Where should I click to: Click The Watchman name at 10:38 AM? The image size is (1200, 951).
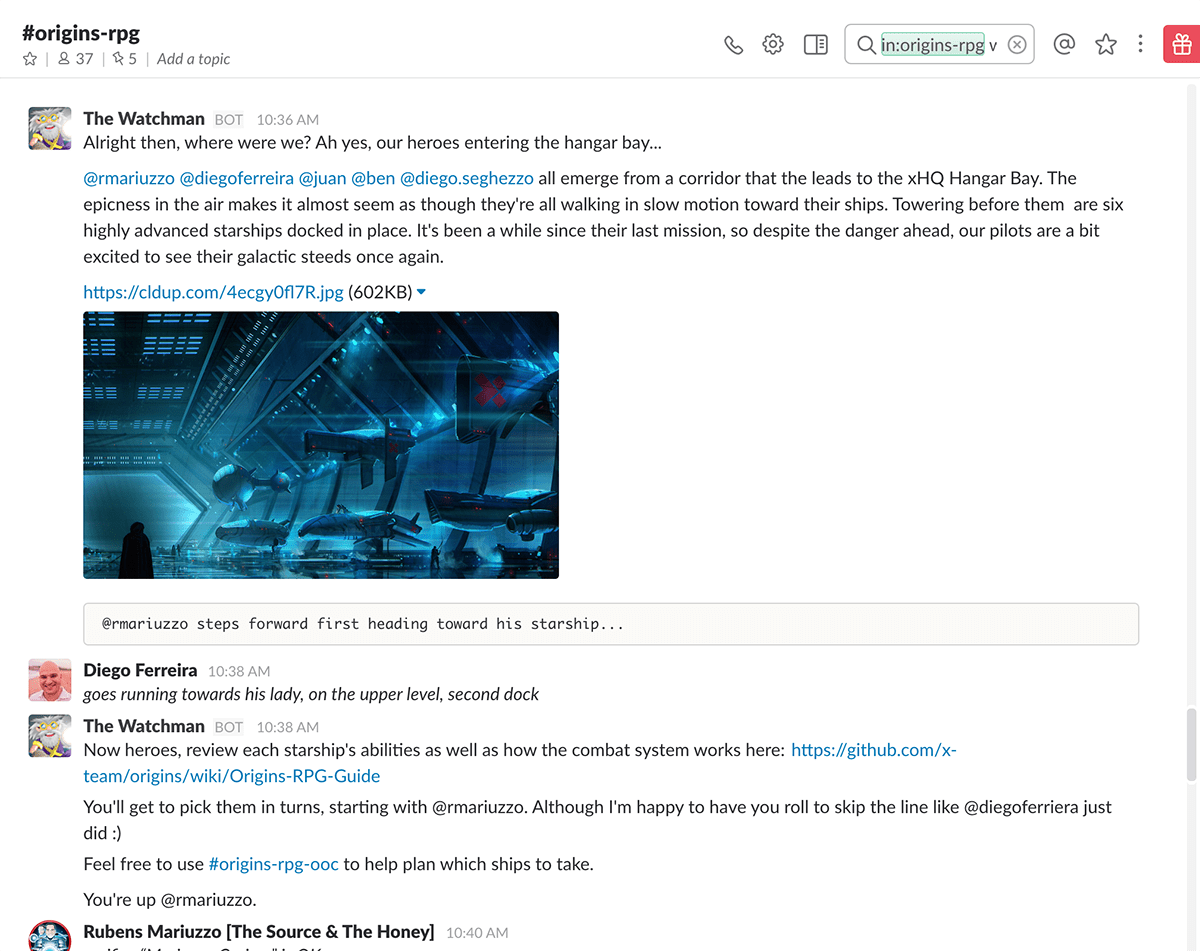click(144, 726)
